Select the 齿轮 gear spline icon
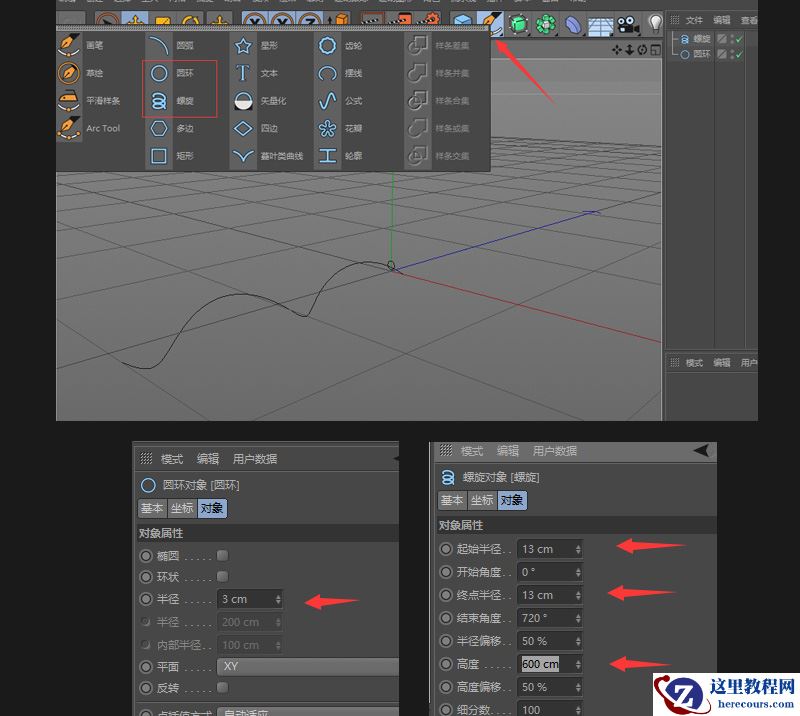This screenshot has width=800, height=716. tap(330, 44)
